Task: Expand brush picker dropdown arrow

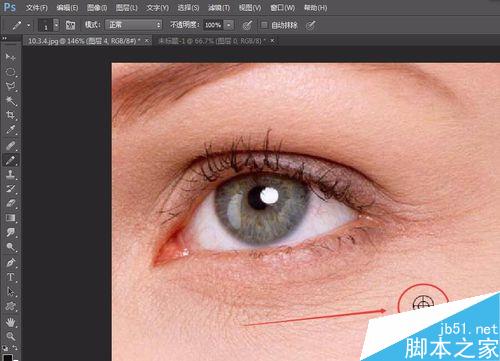Action: point(56,25)
